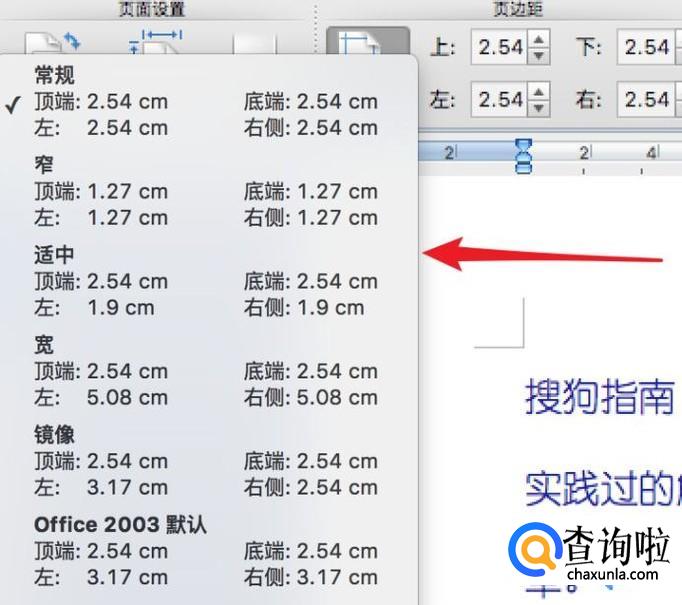
Task: Decrease left margin with stepper down arrow
Action: point(539,107)
